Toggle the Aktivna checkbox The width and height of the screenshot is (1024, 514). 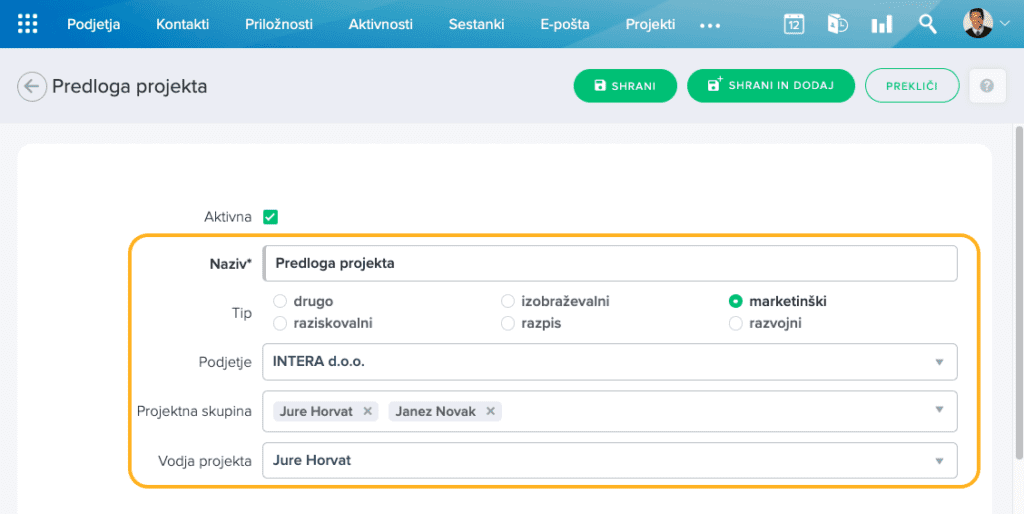[270, 217]
